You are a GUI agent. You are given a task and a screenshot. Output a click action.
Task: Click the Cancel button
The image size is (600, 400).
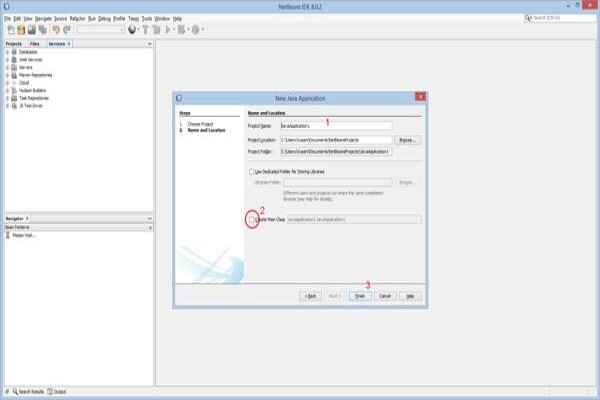[385, 296]
